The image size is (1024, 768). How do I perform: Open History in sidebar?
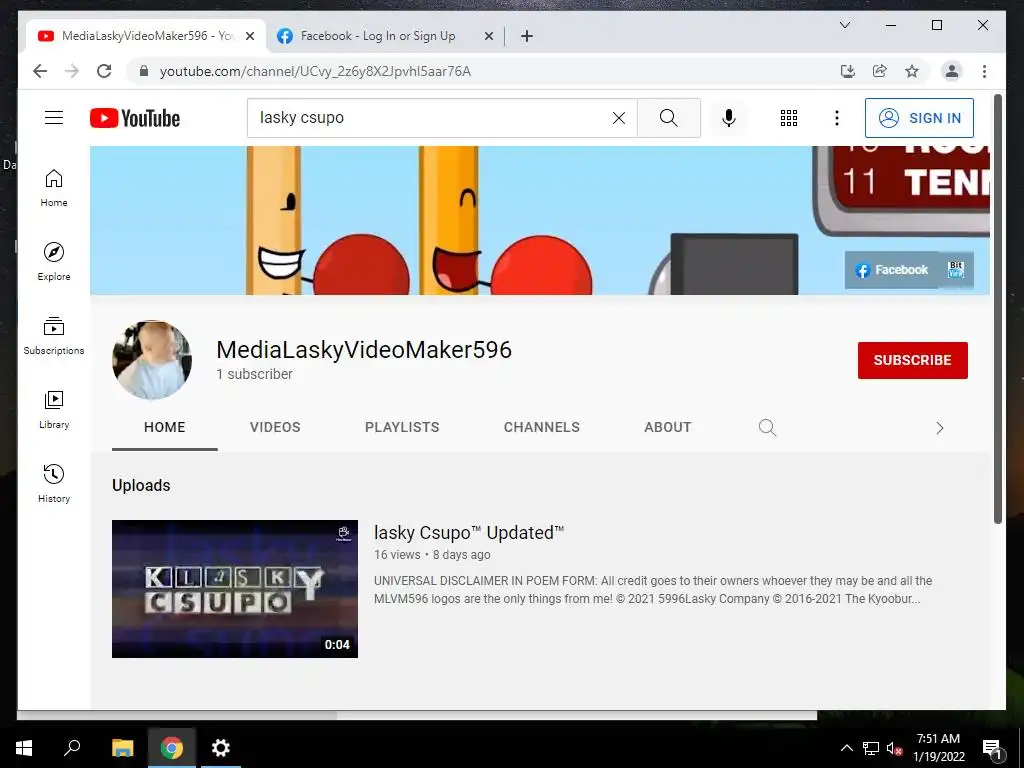pyautogui.click(x=54, y=483)
